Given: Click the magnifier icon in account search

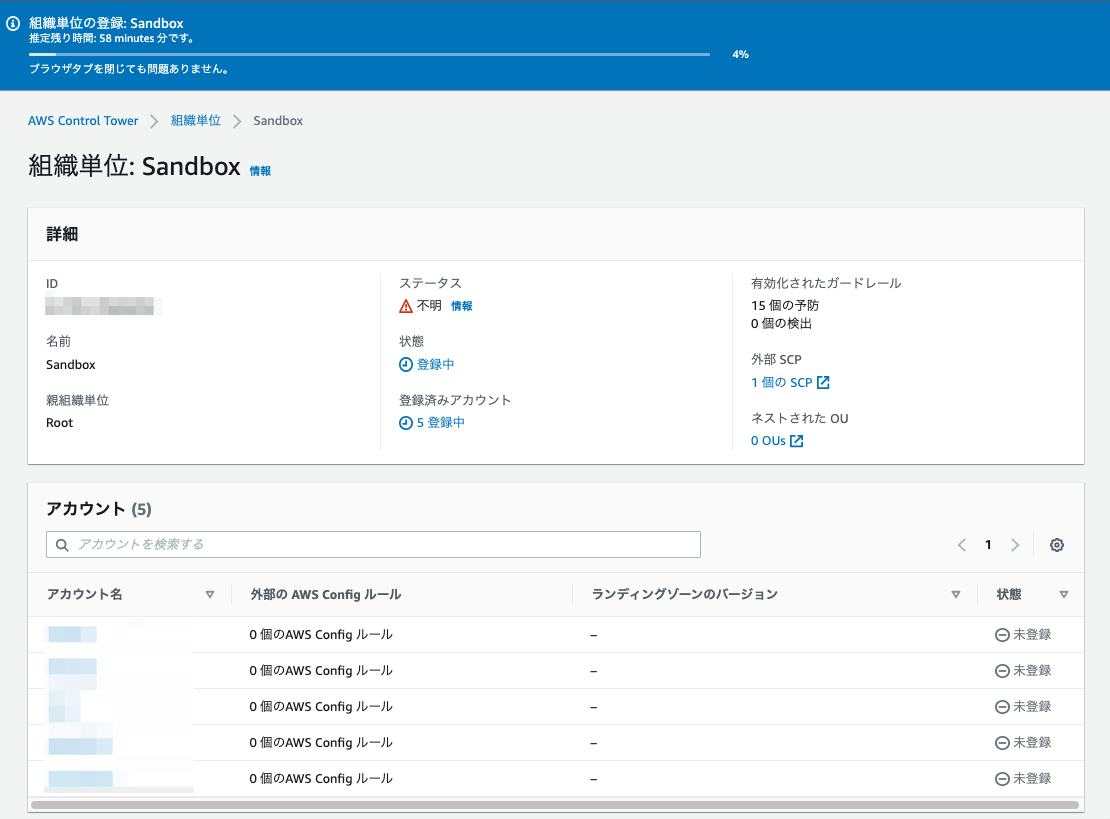Looking at the screenshot, I should point(62,544).
